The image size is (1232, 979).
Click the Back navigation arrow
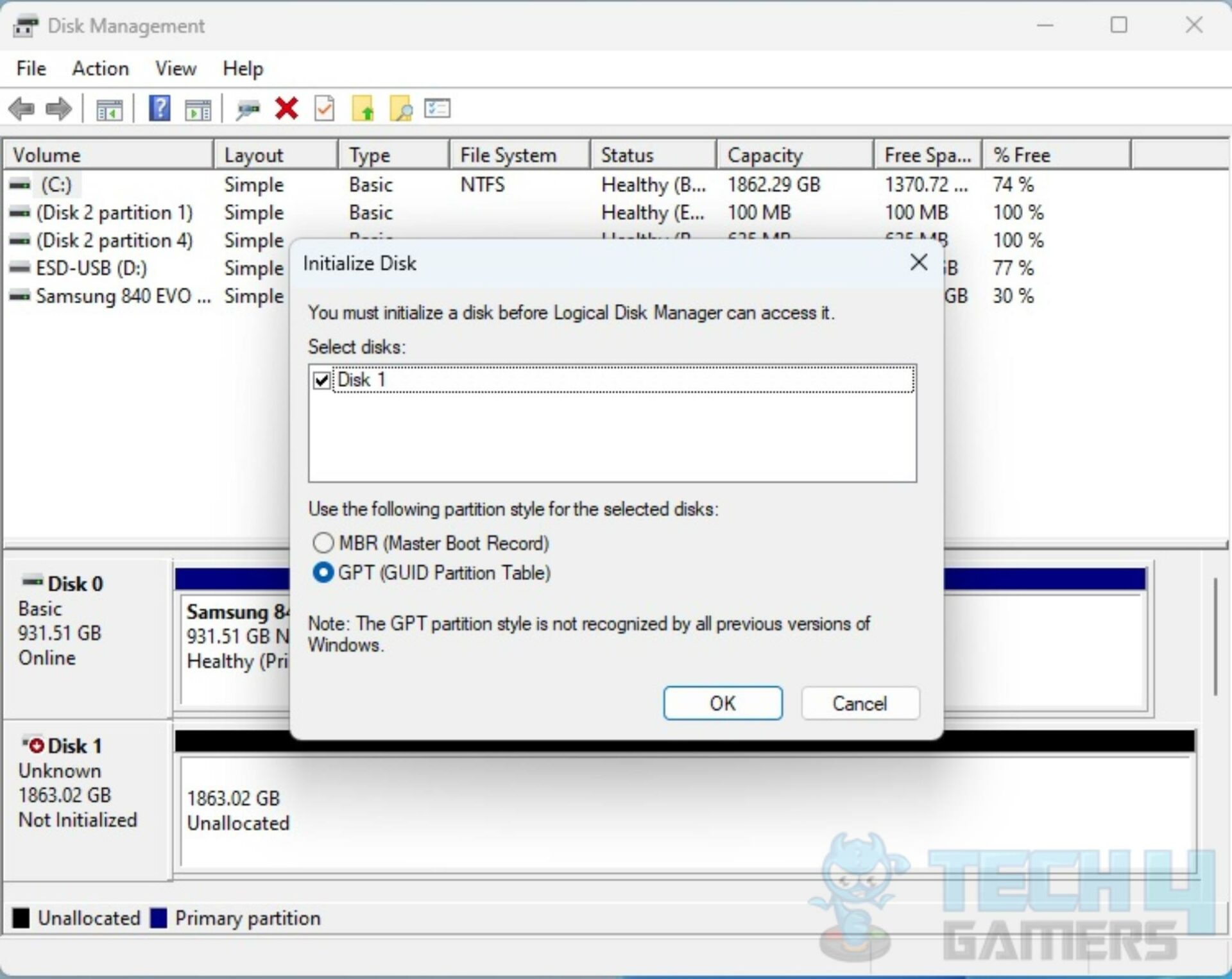pyautogui.click(x=22, y=109)
